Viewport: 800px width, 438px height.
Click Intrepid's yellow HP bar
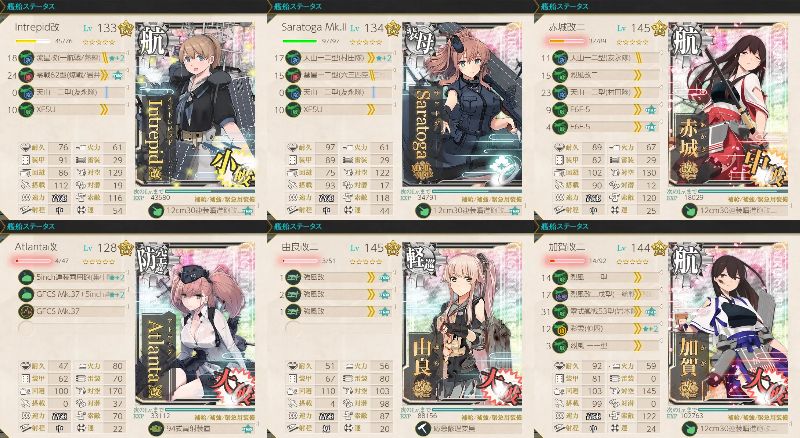click(x=33, y=42)
